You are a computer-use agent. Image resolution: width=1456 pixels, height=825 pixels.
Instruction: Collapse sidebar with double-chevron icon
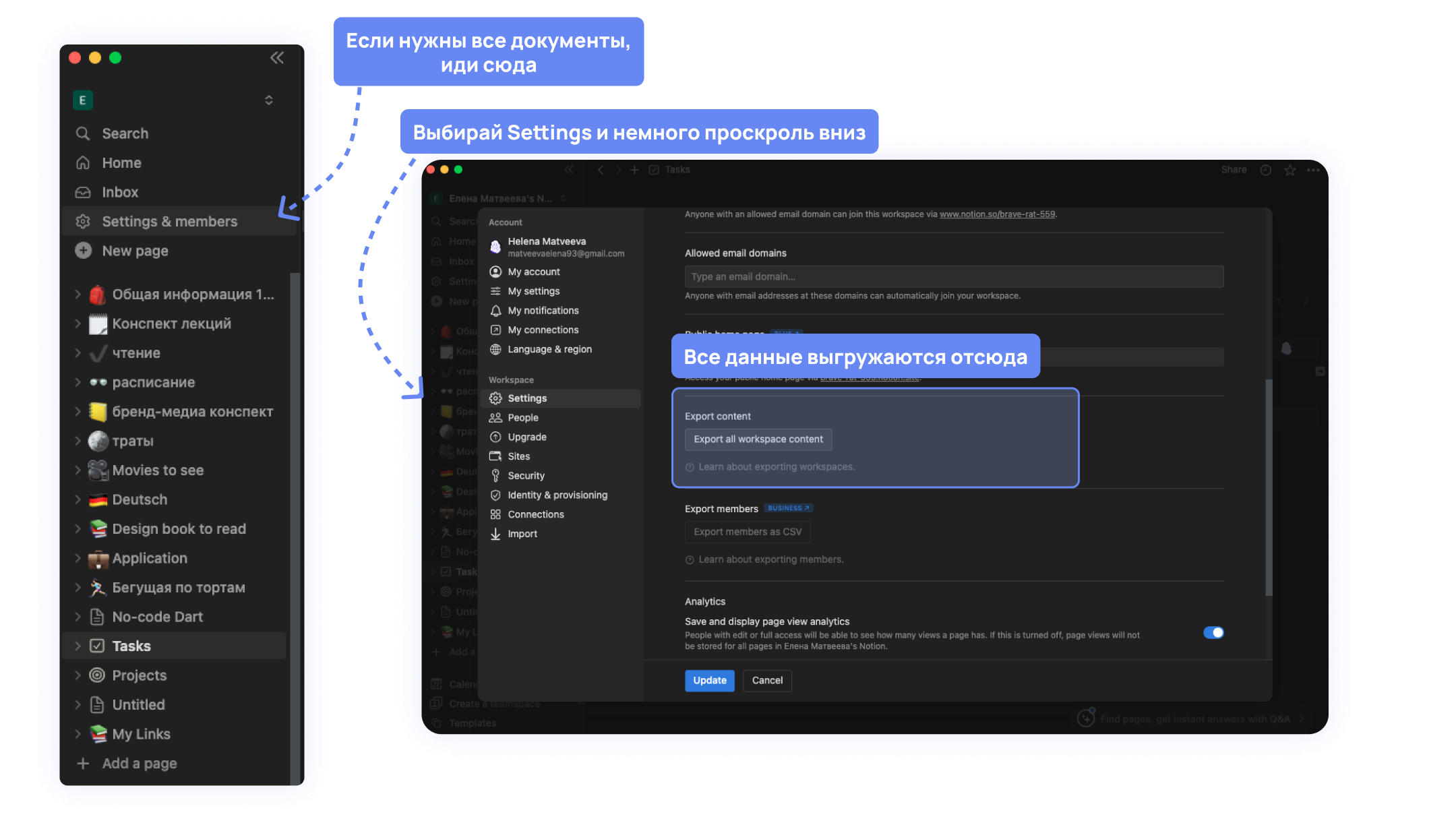coord(277,58)
